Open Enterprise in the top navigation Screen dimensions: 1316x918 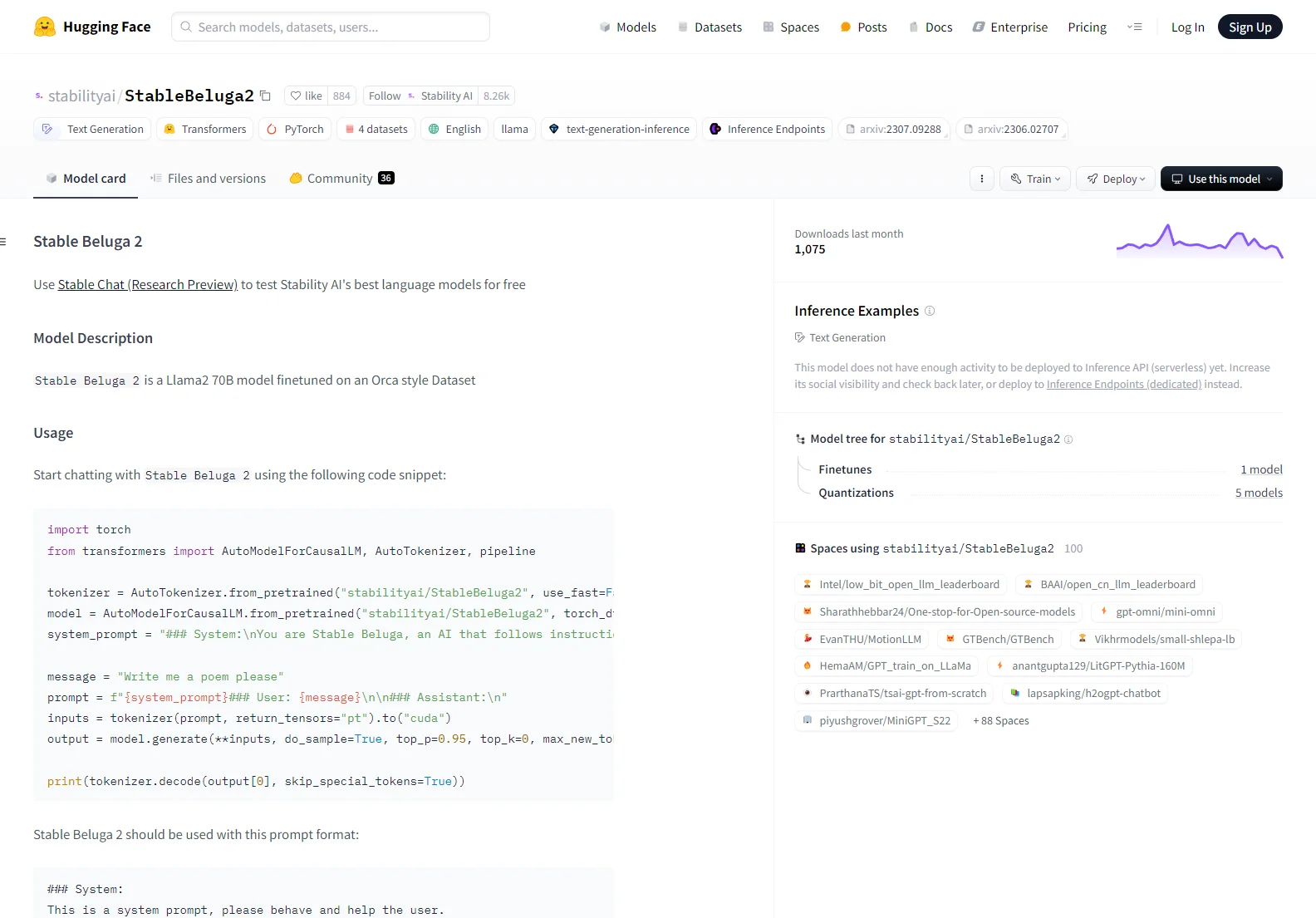[x=1009, y=27]
